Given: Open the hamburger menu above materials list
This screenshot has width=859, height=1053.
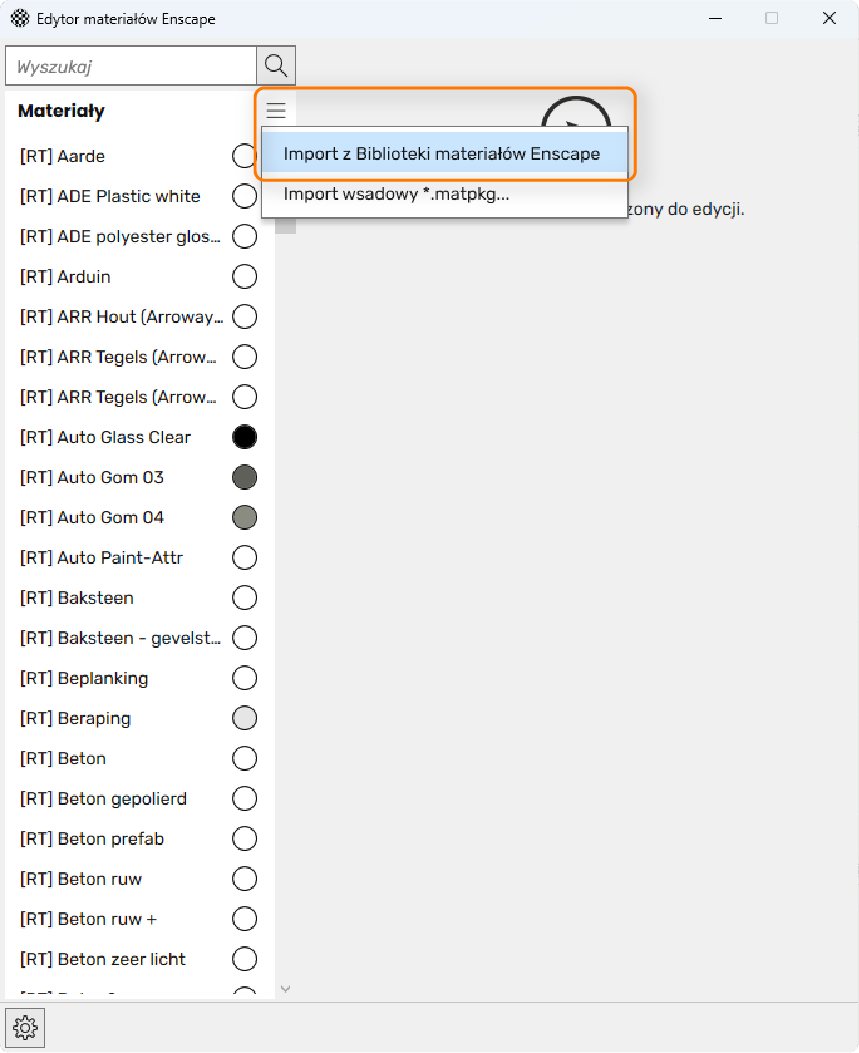Looking at the screenshot, I should point(276,110).
